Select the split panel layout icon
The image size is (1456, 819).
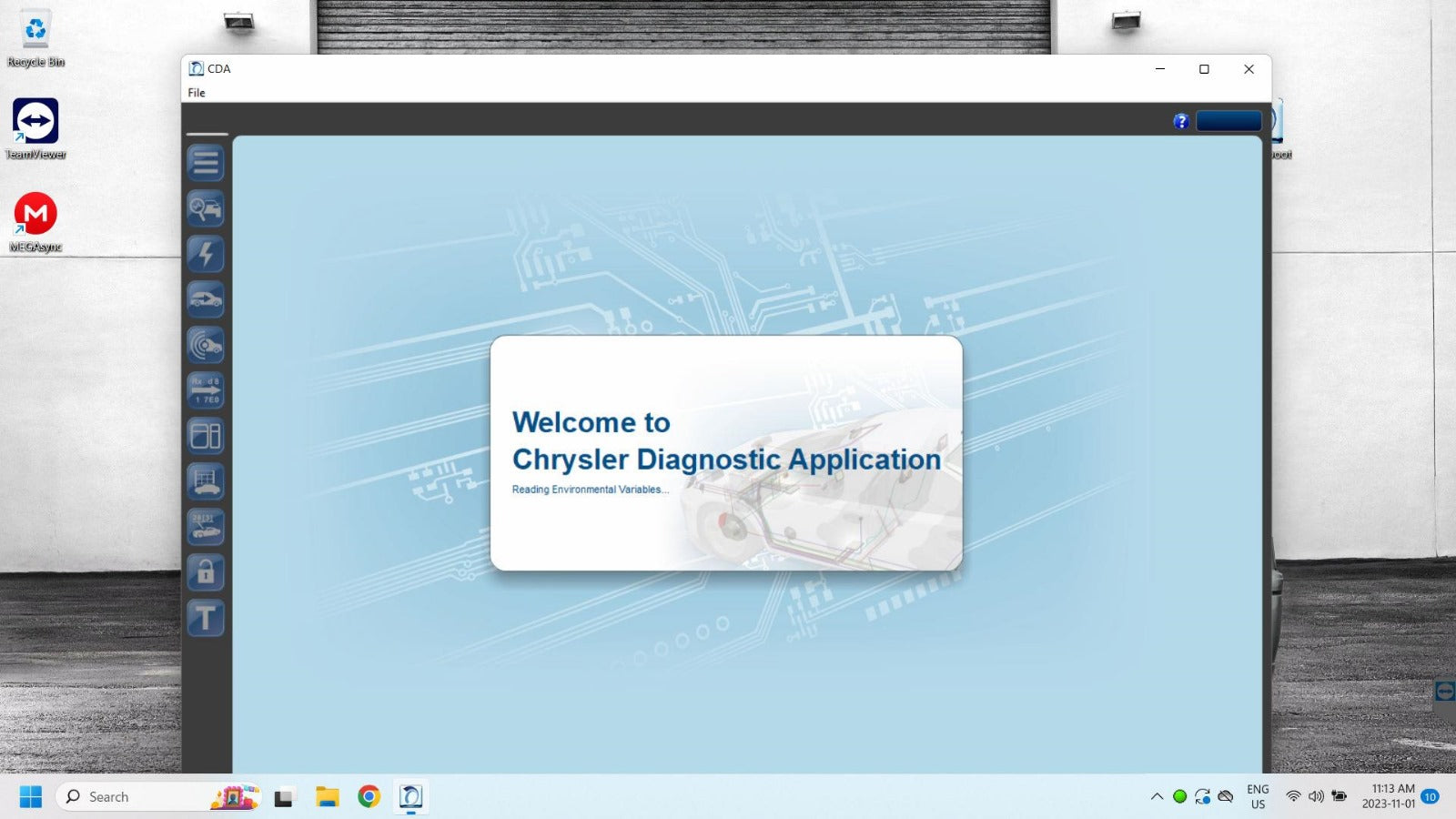[206, 436]
